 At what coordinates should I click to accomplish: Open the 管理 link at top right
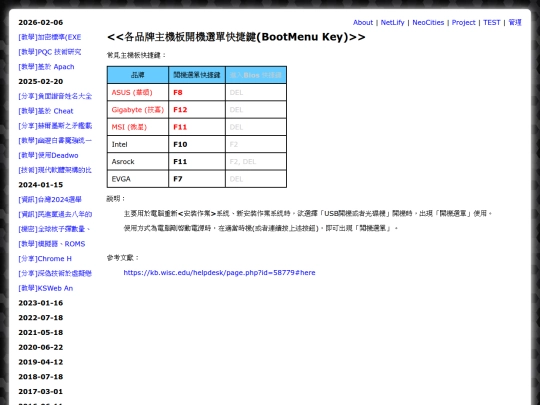click(515, 23)
